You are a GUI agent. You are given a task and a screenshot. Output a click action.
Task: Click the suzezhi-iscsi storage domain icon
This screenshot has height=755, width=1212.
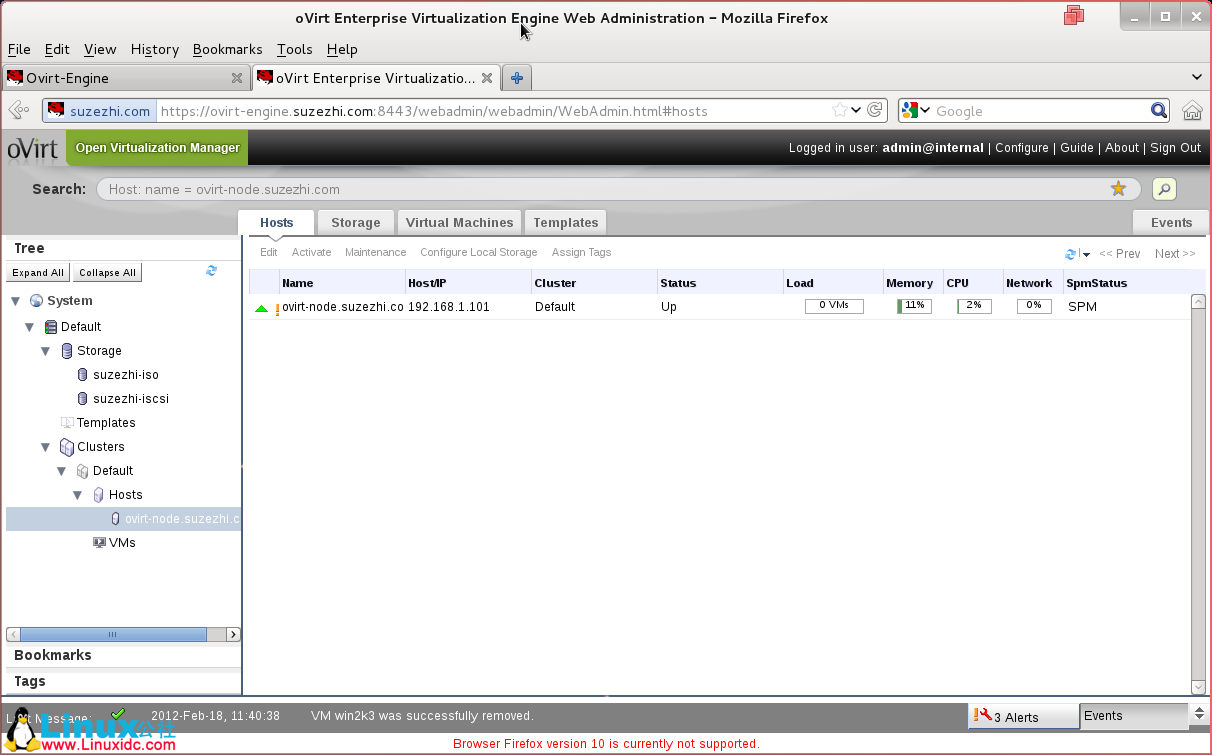tap(83, 399)
